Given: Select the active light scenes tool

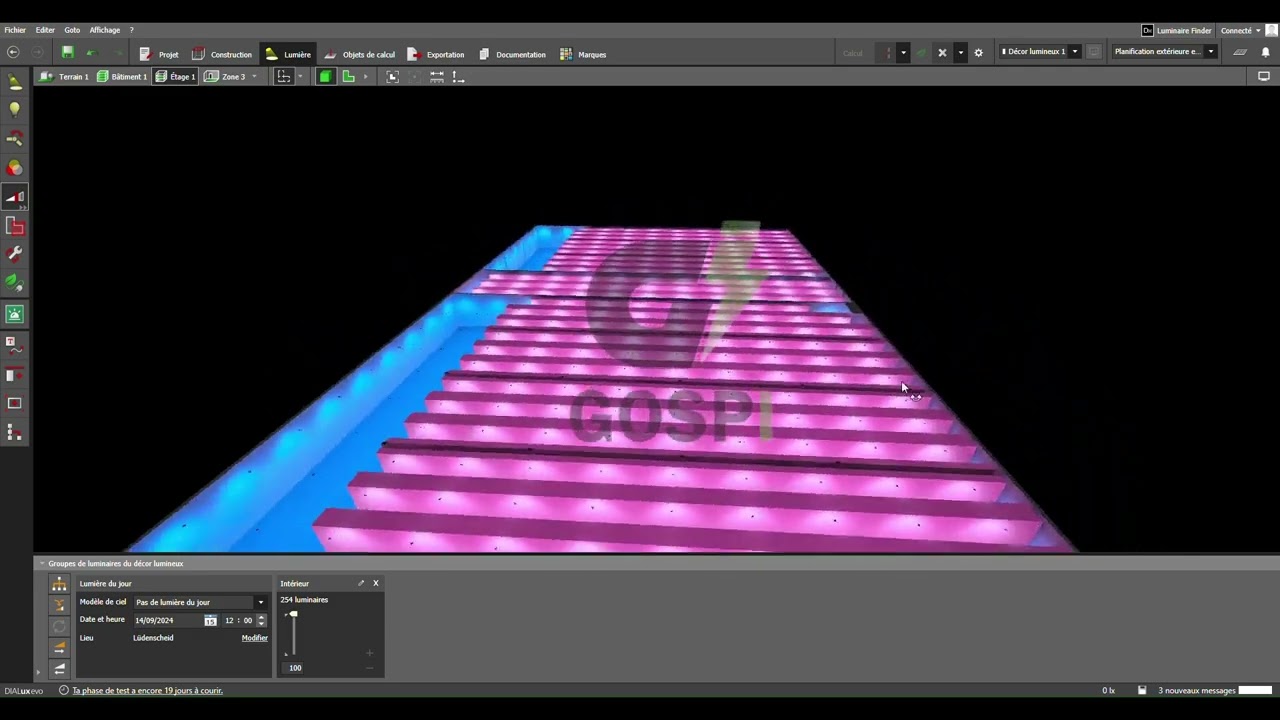Looking at the screenshot, I should click(x=15, y=197).
